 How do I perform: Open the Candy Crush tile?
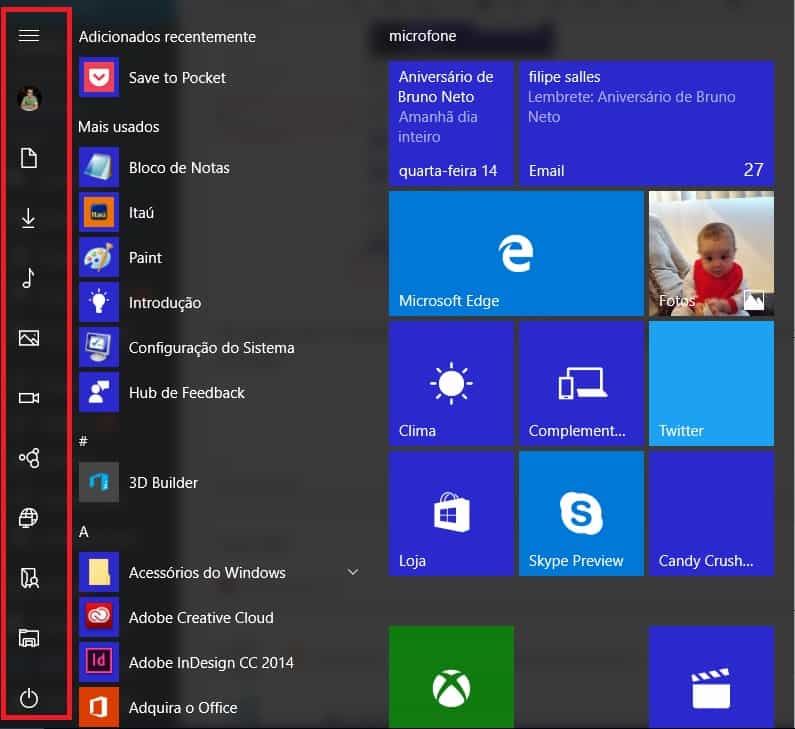point(711,514)
